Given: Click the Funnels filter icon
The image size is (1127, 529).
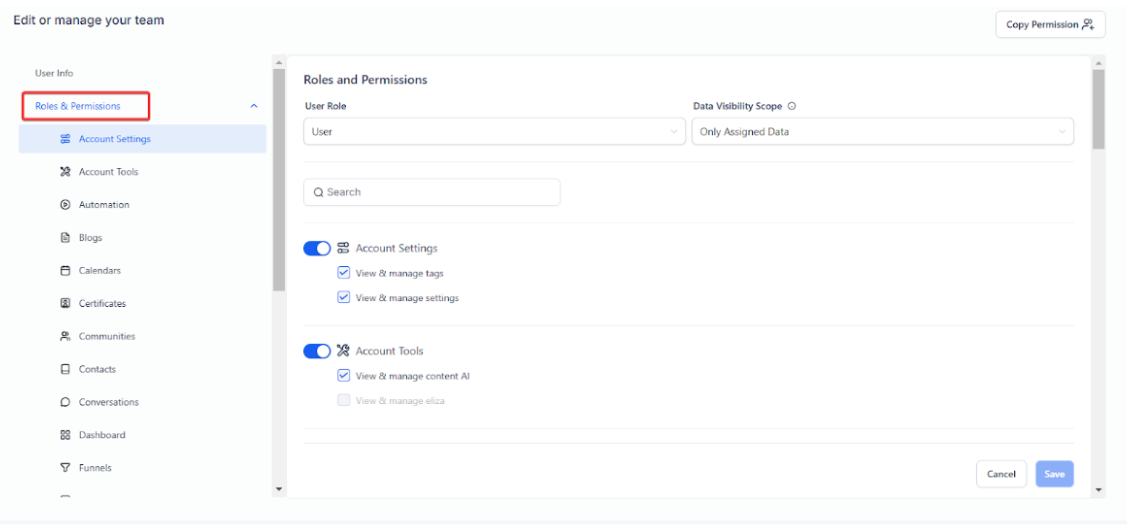Looking at the screenshot, I should (x=65, y=468).
